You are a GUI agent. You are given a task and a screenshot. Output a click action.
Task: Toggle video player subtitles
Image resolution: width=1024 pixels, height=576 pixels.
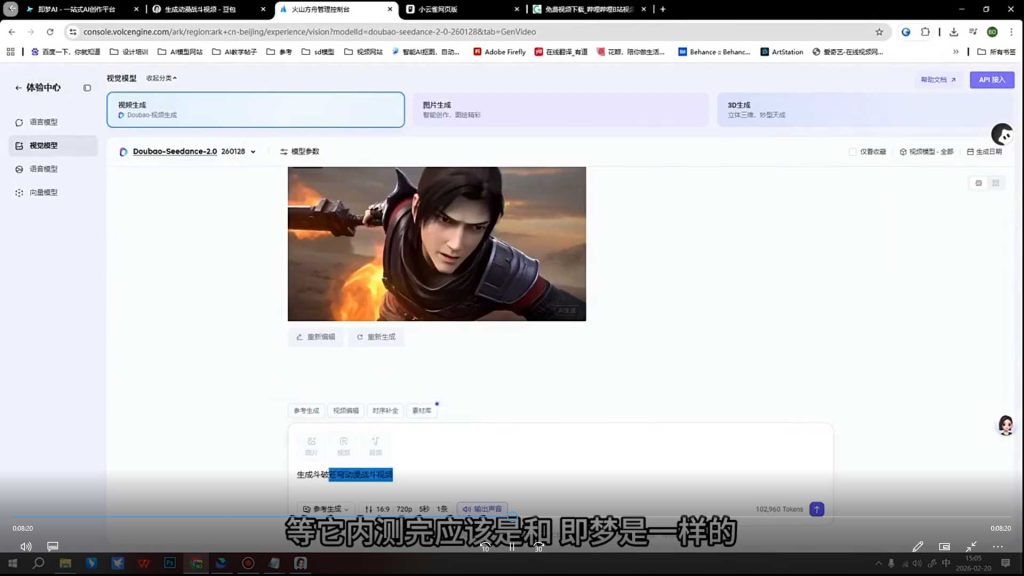pos(52,546)
